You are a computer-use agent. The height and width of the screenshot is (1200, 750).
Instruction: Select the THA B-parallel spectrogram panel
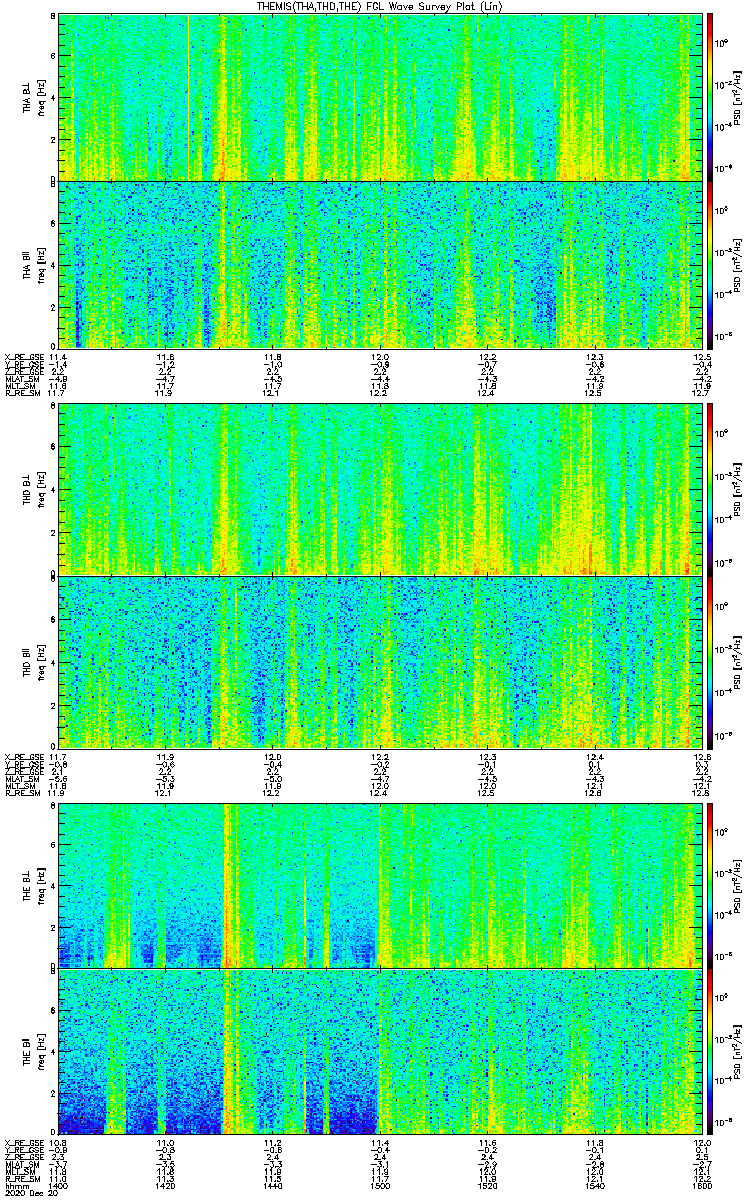click(x=380, y=265)
